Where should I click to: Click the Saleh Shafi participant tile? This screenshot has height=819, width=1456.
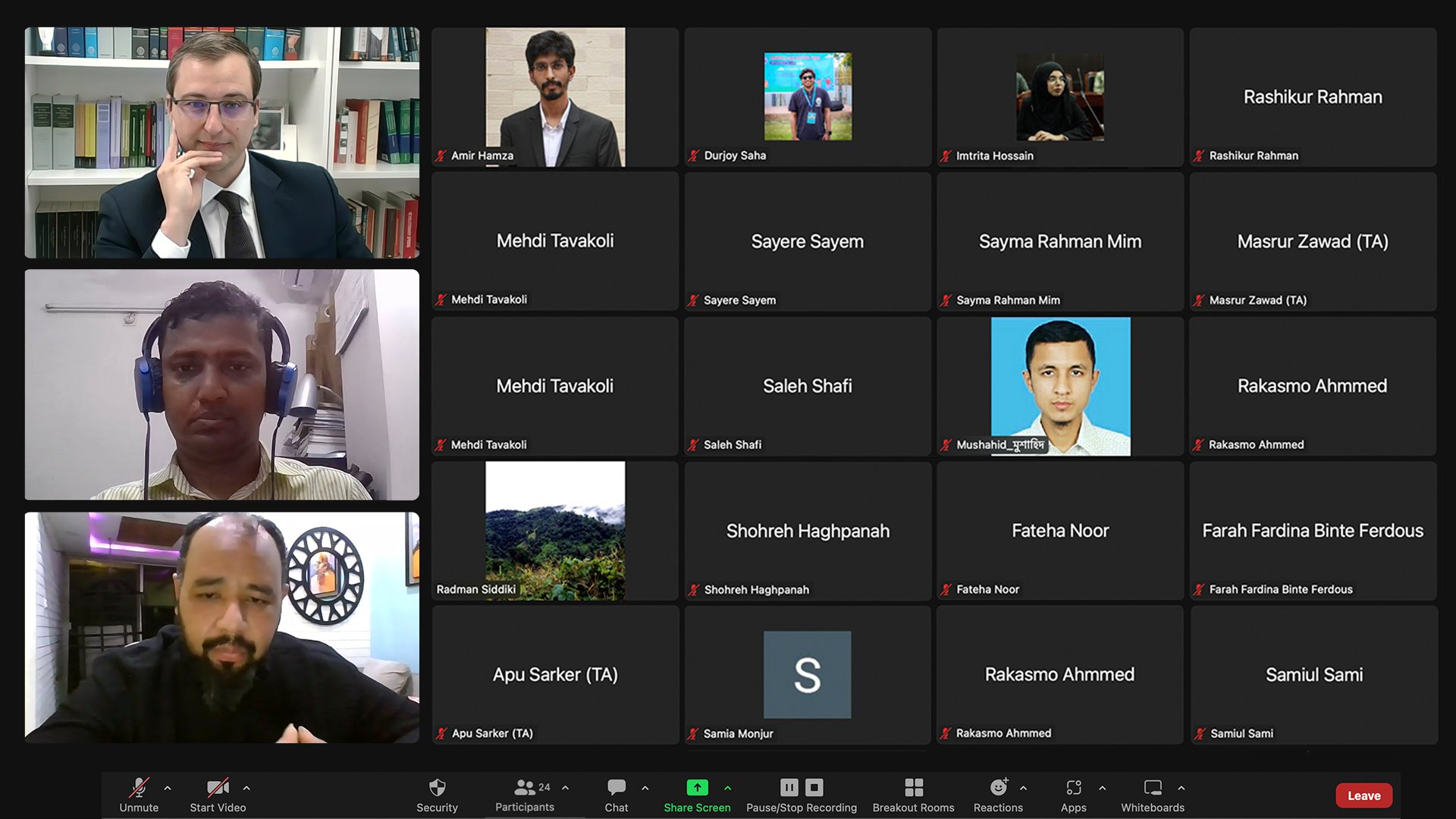808,386
